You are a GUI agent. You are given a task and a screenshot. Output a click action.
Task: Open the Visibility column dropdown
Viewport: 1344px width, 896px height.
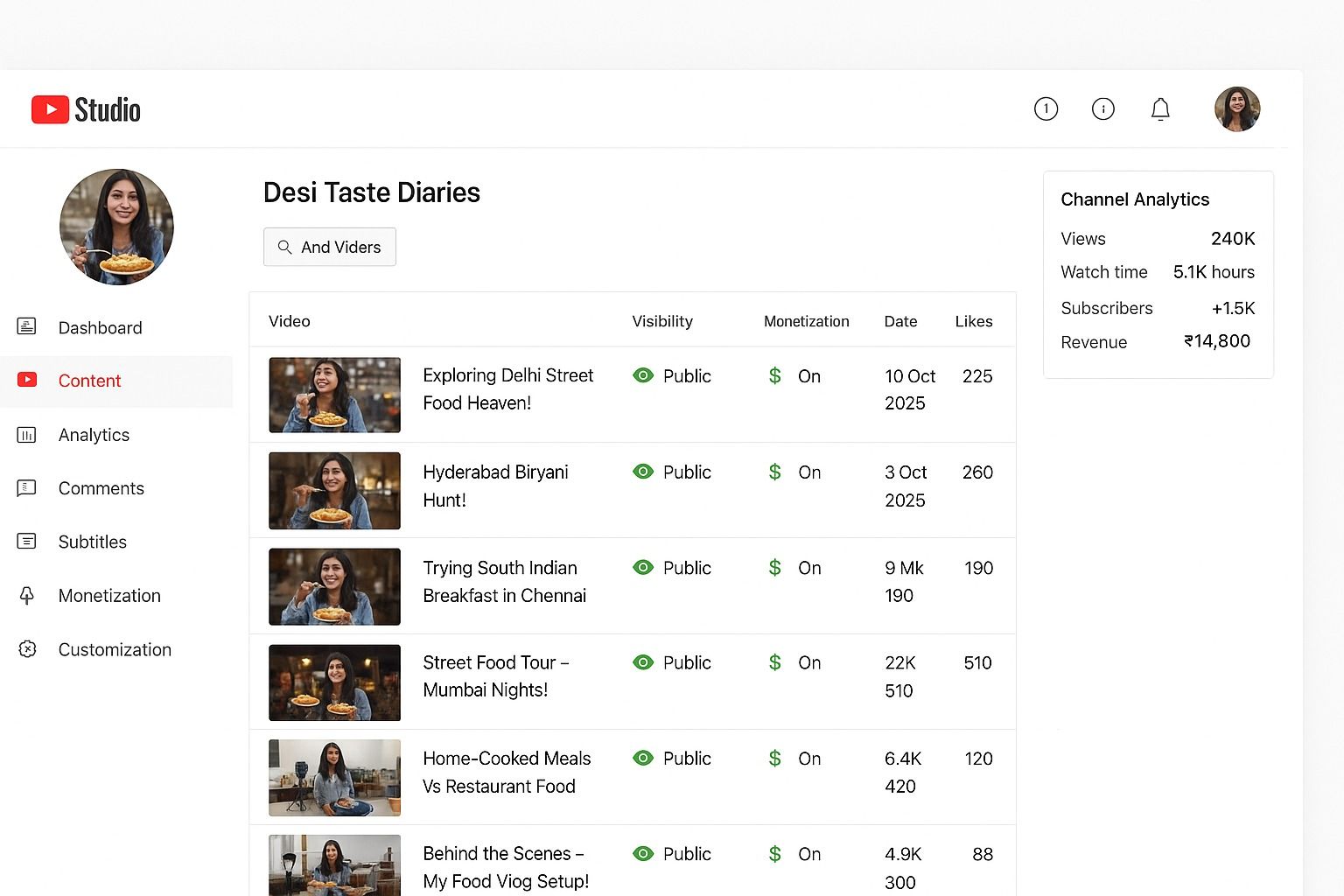(x=662, y=321)
